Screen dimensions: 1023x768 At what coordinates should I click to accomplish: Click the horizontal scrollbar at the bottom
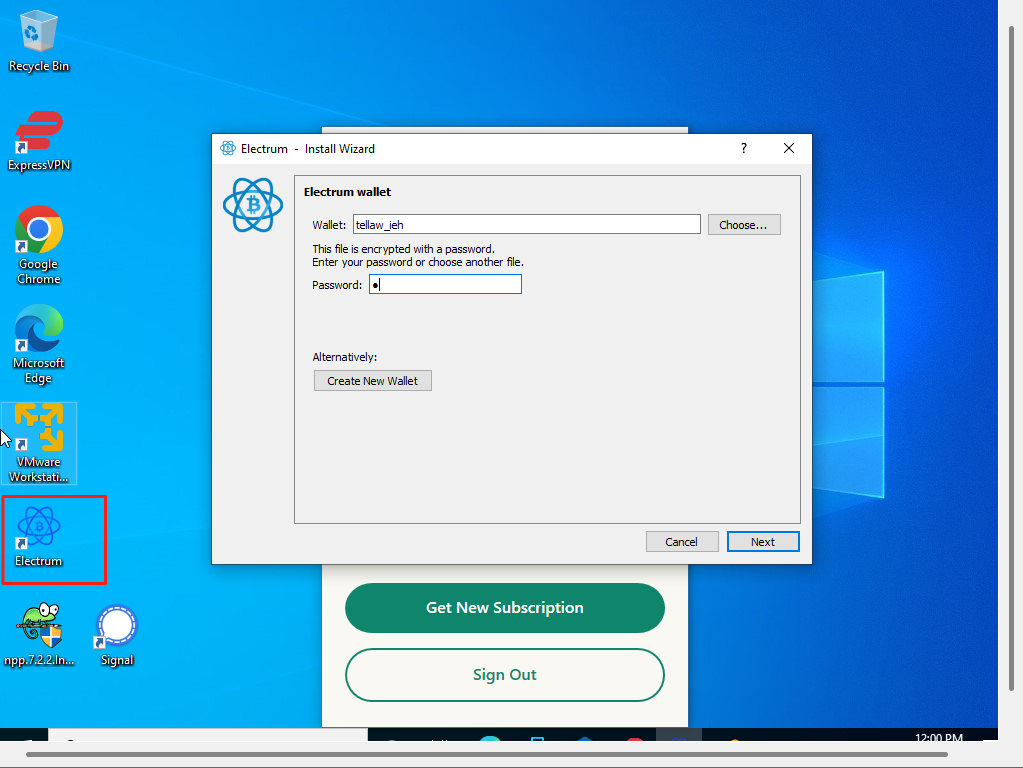point(500,754)
